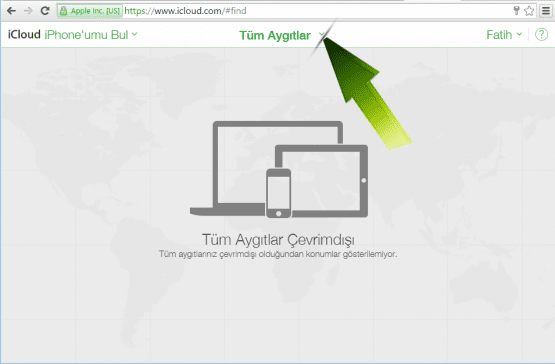Reload the iCloud page
Screen dimensions: 555x364
pyautogui.click(x=45, y=11)
